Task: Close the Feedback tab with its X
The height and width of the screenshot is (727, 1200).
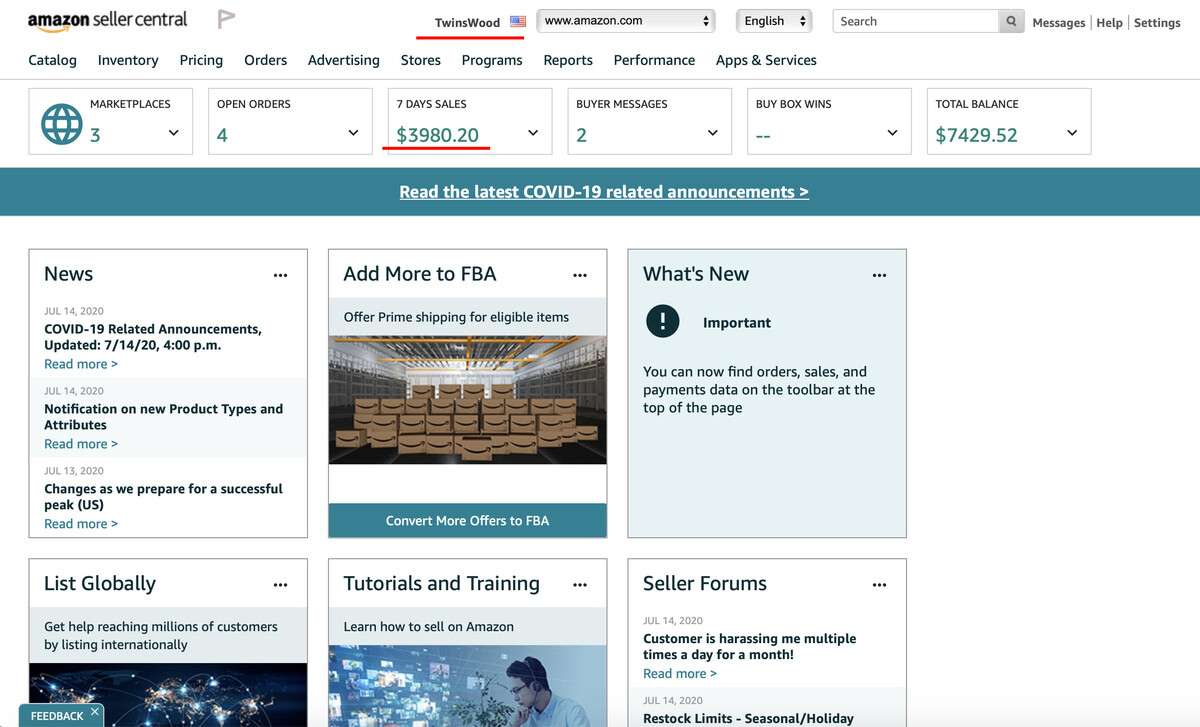Action: 94,712
